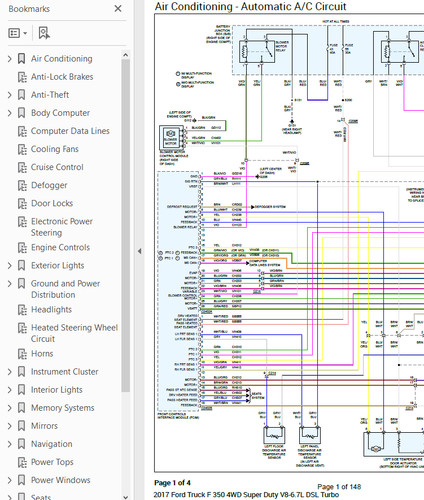Collapse the navigation pane with divider arrow
The image size is (424, 500).
tap(139, 251)
